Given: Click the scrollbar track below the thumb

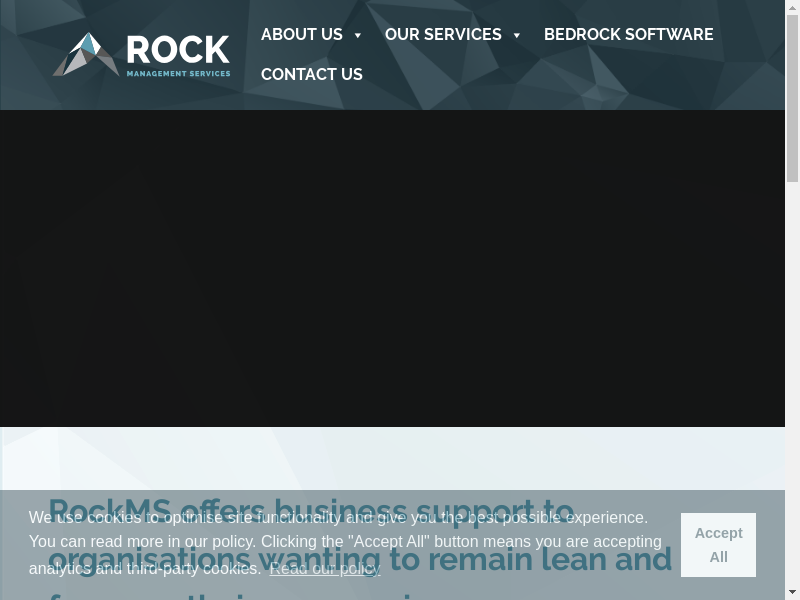Looking at the screenshot, I should pos(792,400).
